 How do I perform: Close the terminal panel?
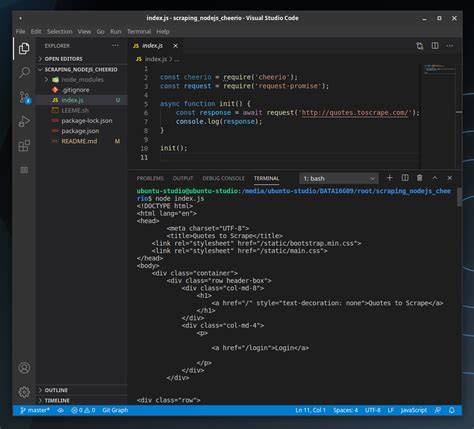pyautogui.click(x=450, y=178)
